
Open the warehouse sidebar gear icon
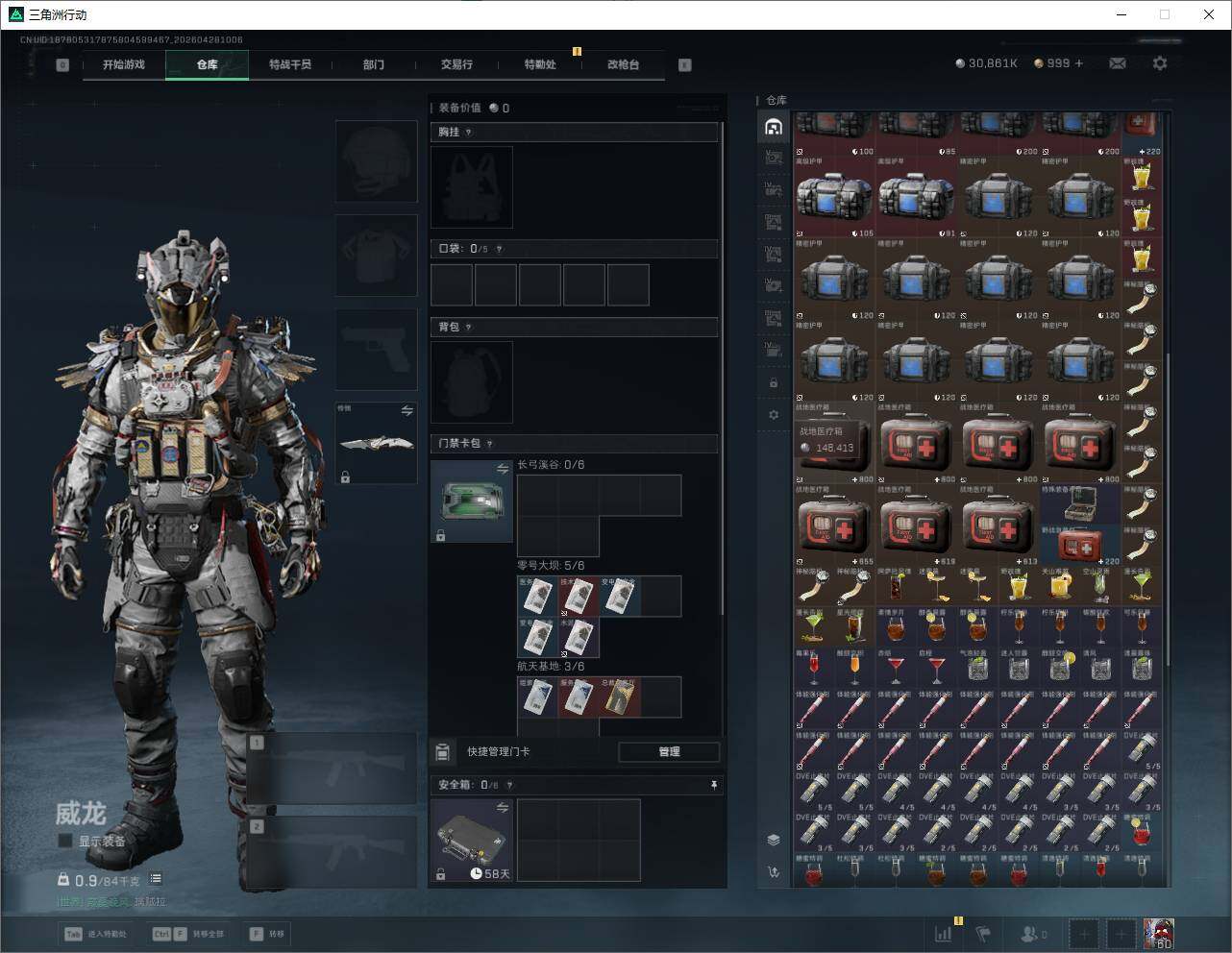pyautogui.click(x=774, y=415)
